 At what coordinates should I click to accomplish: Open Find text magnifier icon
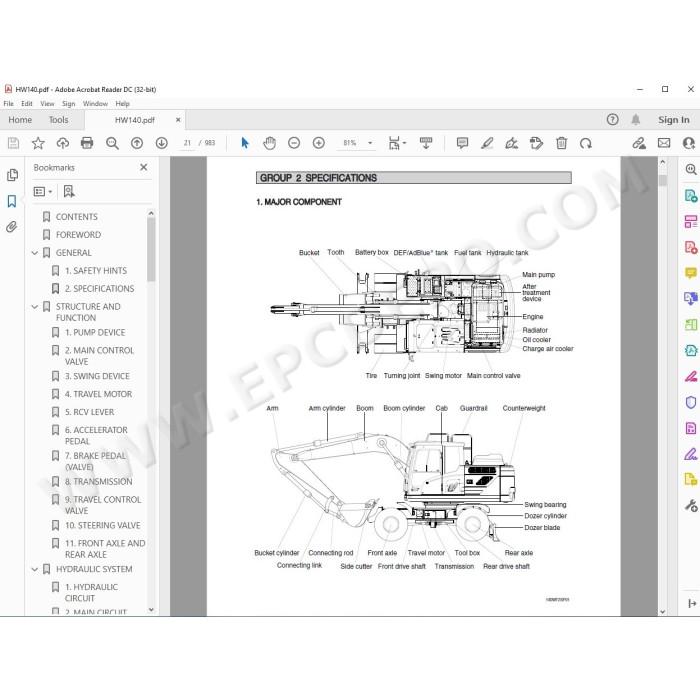tap(112, 143)
